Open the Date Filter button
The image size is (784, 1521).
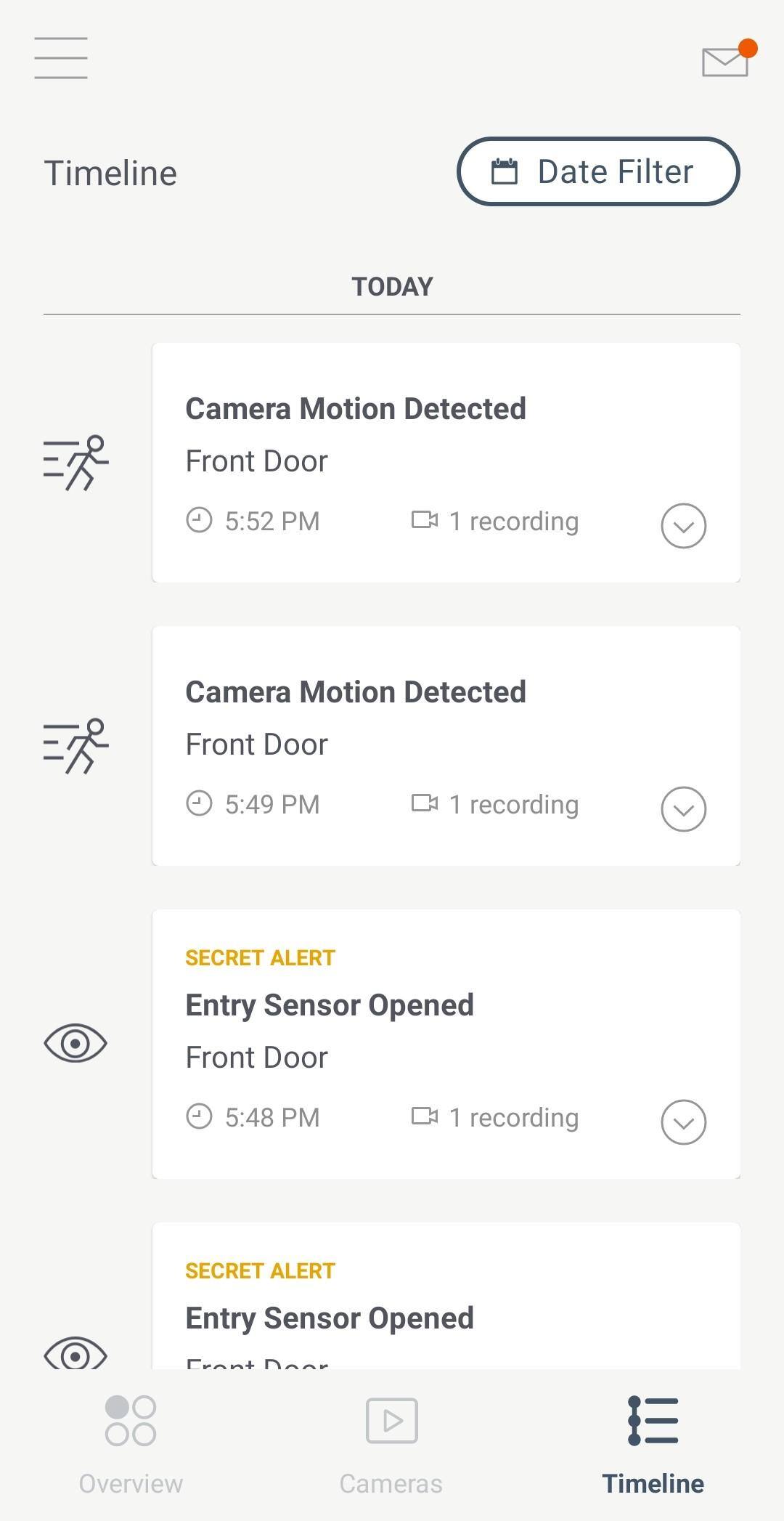[x=598, y=171]
